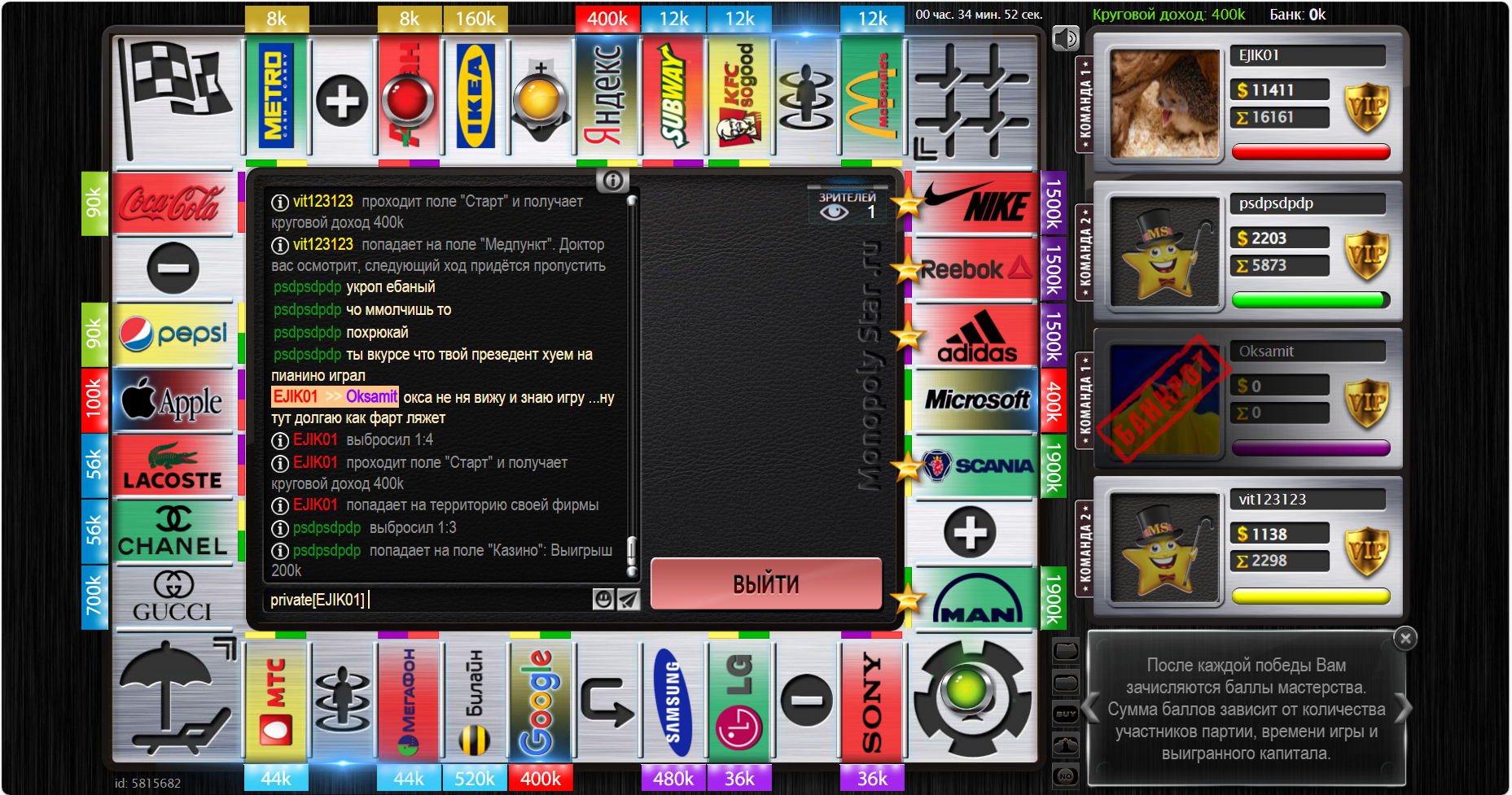Click the NO side button
Image resolution: width=1512 pixels, height=795 pixels.
[x=1066, y=776]
